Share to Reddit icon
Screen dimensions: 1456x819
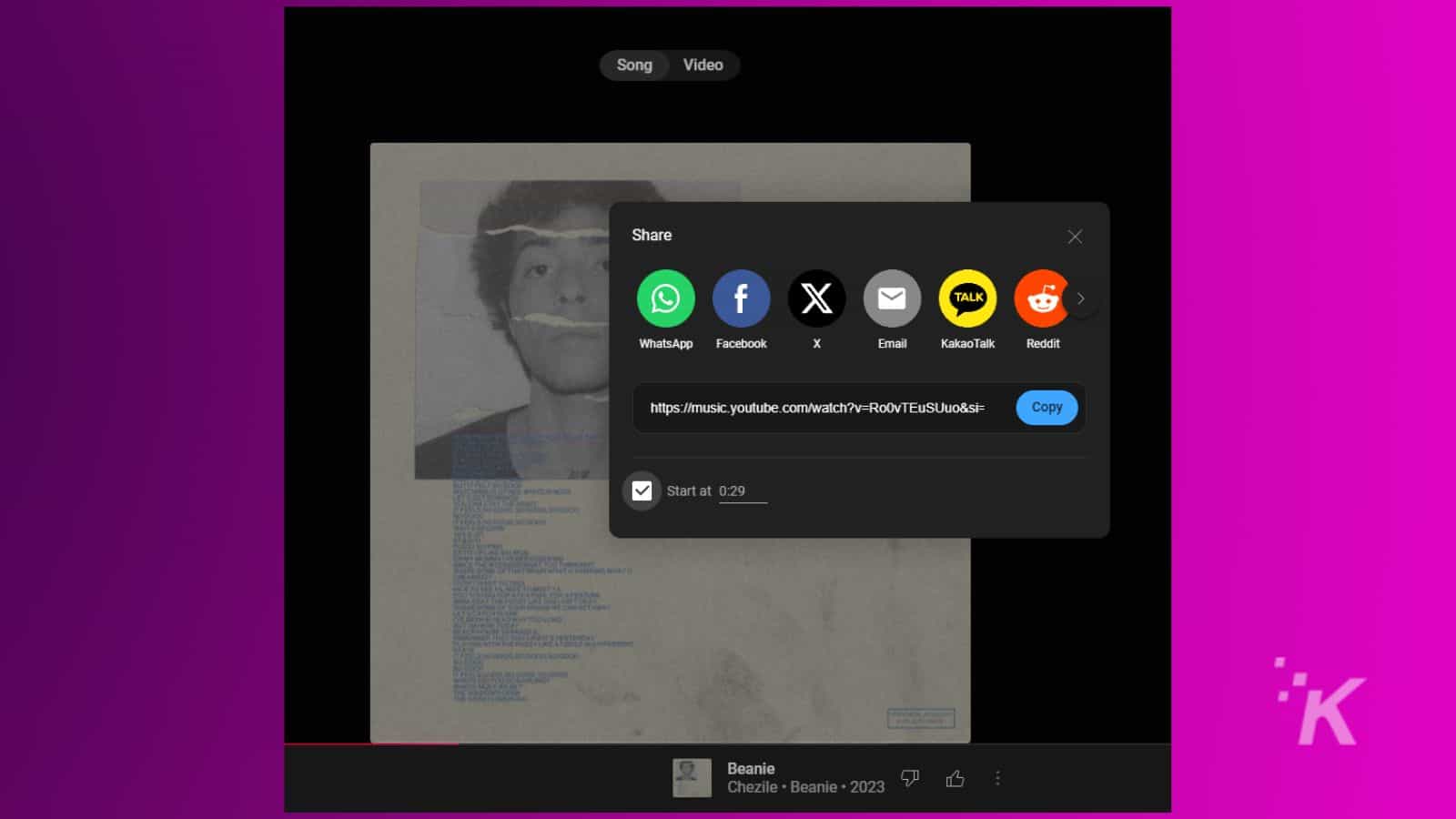pyautogui.click(x=1041, y=298)
